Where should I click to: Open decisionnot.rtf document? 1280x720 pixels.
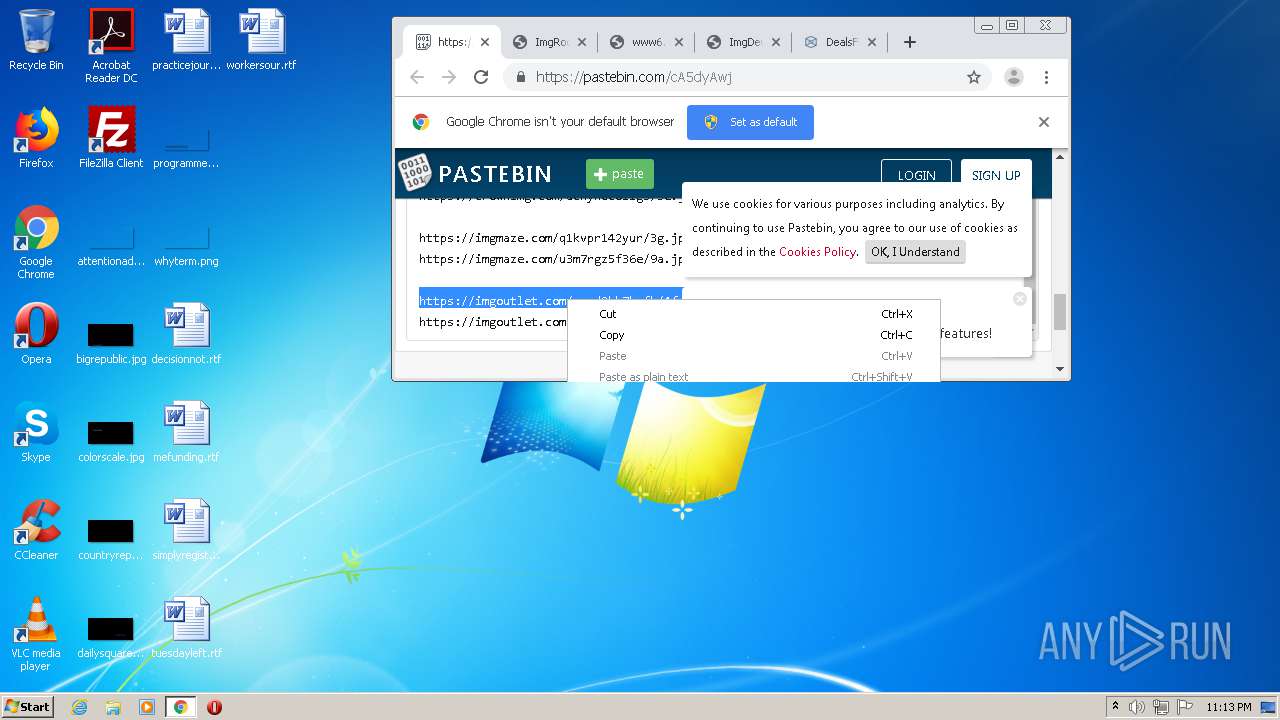pos(186,334)
